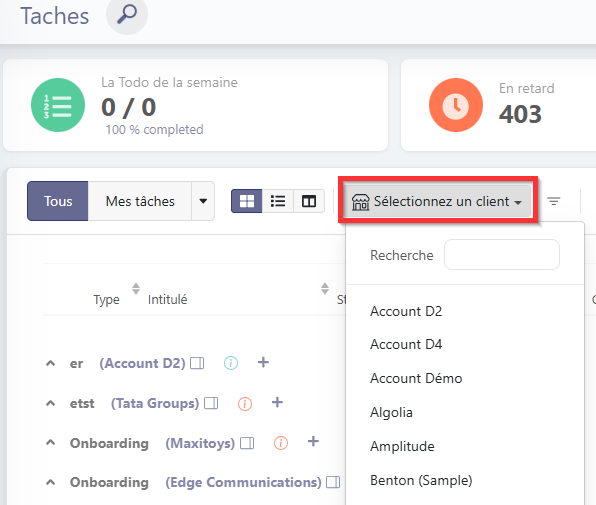
Task: Open dropdown arrow next to Mes tâches
Action: pyautogui.click(x=203, y=201)
